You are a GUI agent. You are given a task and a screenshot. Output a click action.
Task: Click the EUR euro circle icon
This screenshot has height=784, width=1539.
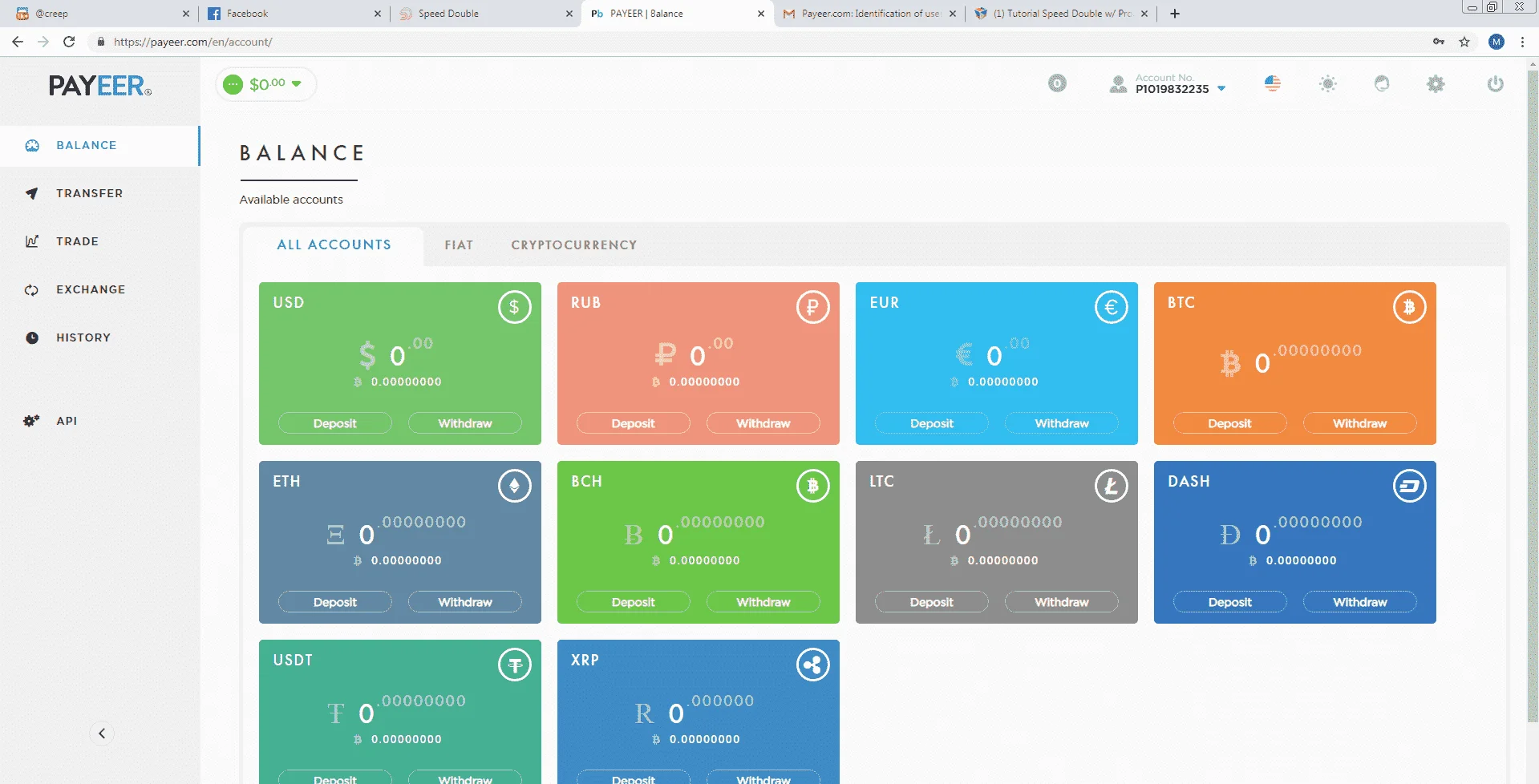tap(1111, 307)
